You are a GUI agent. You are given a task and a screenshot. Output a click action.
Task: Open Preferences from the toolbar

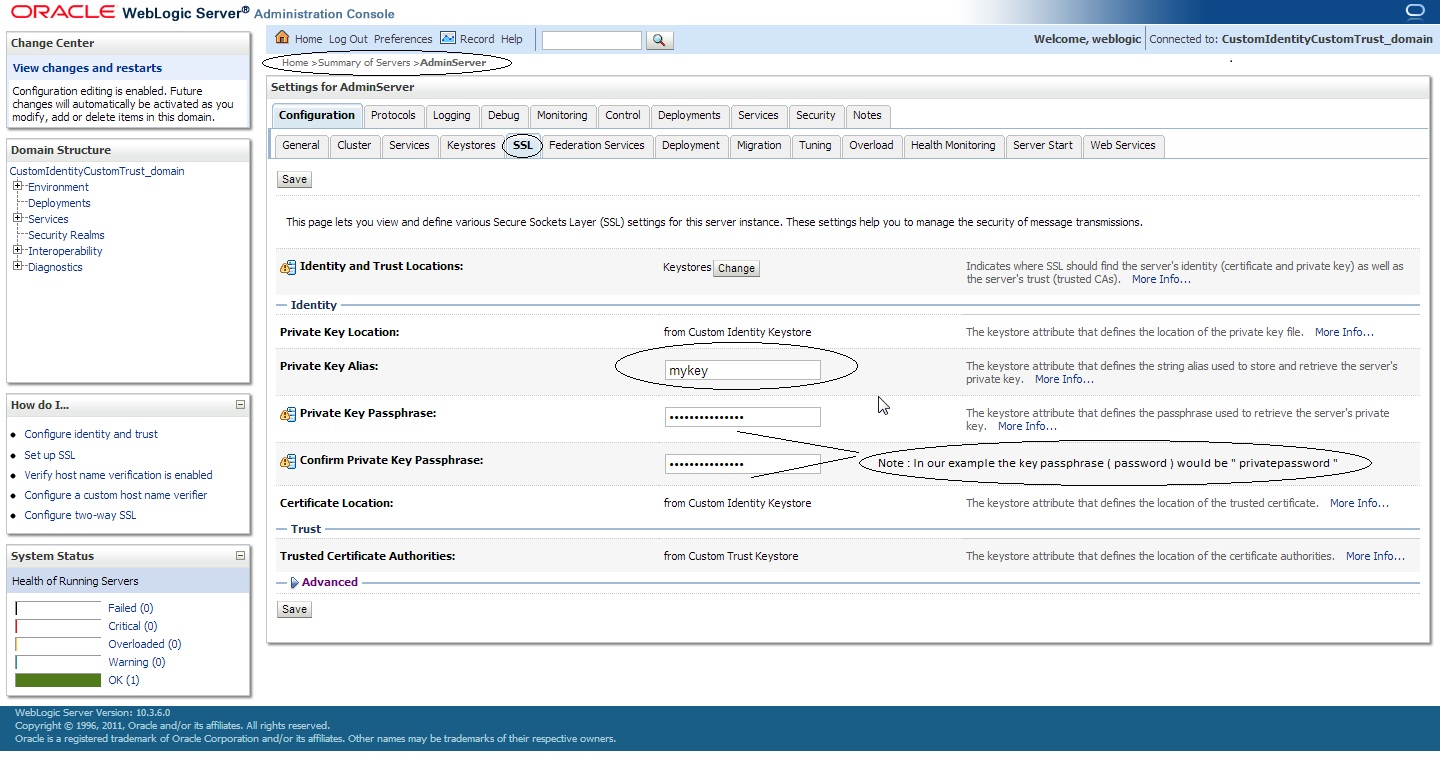pyautogui.click(x=403, y=39)
